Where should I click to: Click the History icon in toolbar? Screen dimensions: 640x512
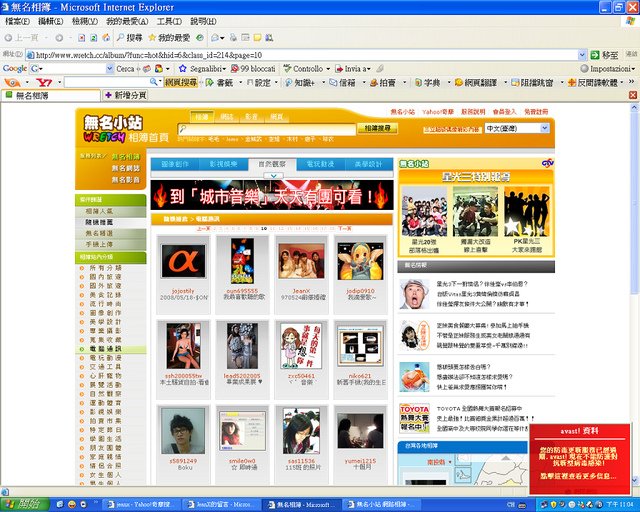pos(200,38)
